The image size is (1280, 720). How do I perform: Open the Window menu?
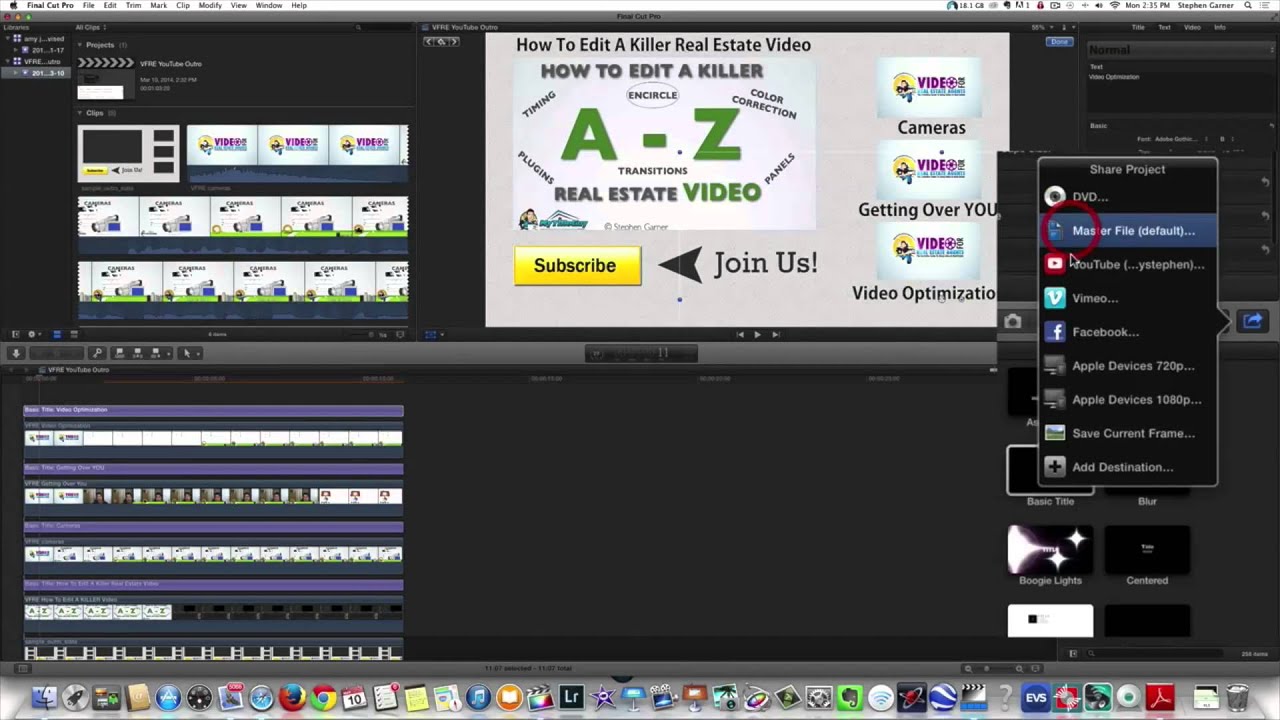point(269,6)
